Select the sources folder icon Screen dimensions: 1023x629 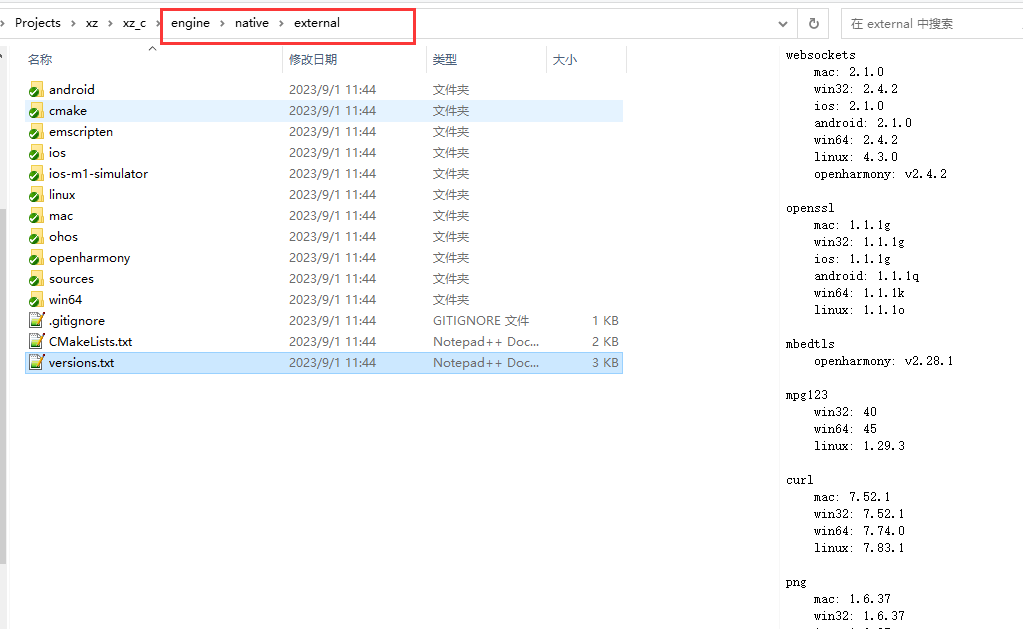pos(36,279)
